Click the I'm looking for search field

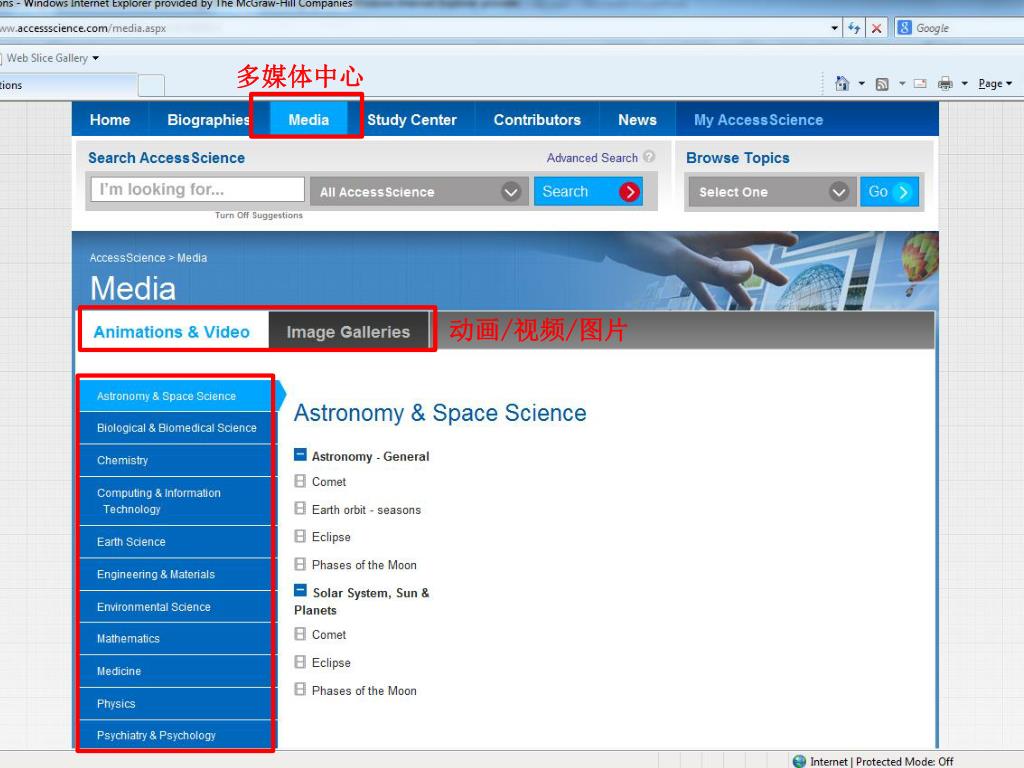click(x=197, y=189)
